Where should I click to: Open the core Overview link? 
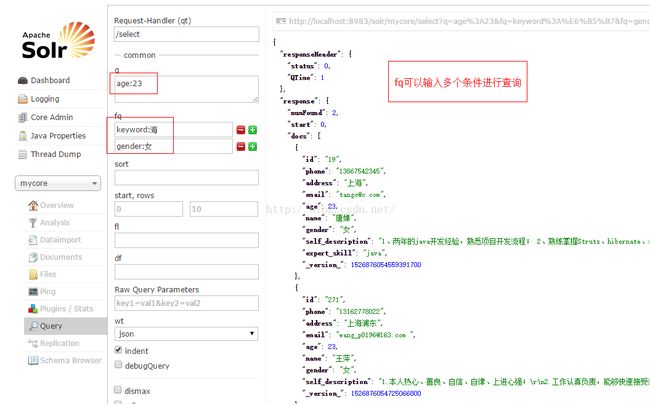pyautogui.click(x=57, y=205)
